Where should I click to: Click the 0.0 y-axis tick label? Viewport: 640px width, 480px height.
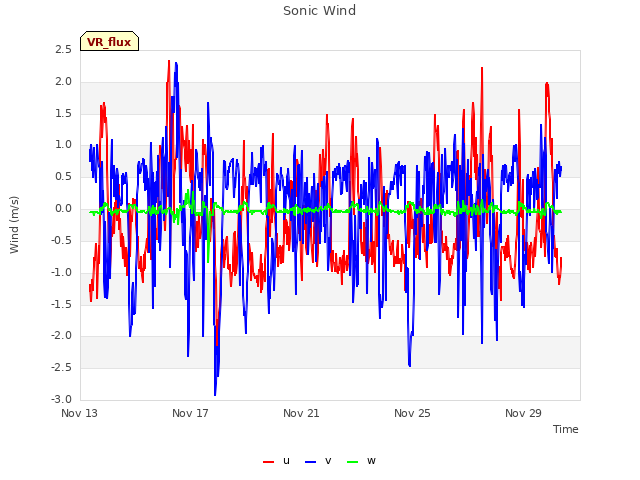[63, 209]
